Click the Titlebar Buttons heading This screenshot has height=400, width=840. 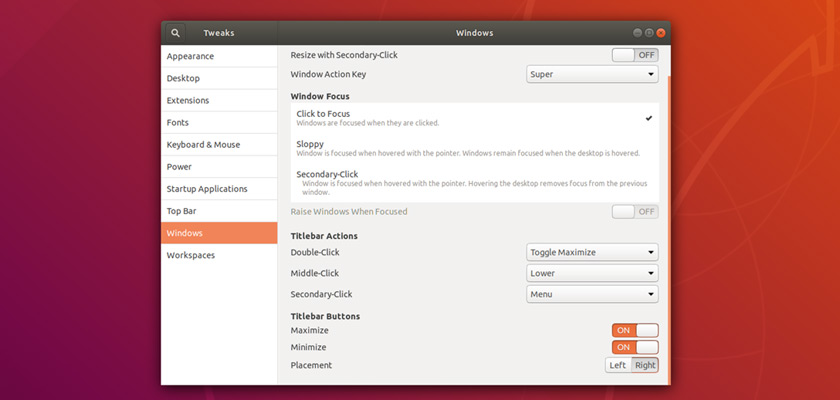[325, 316]
